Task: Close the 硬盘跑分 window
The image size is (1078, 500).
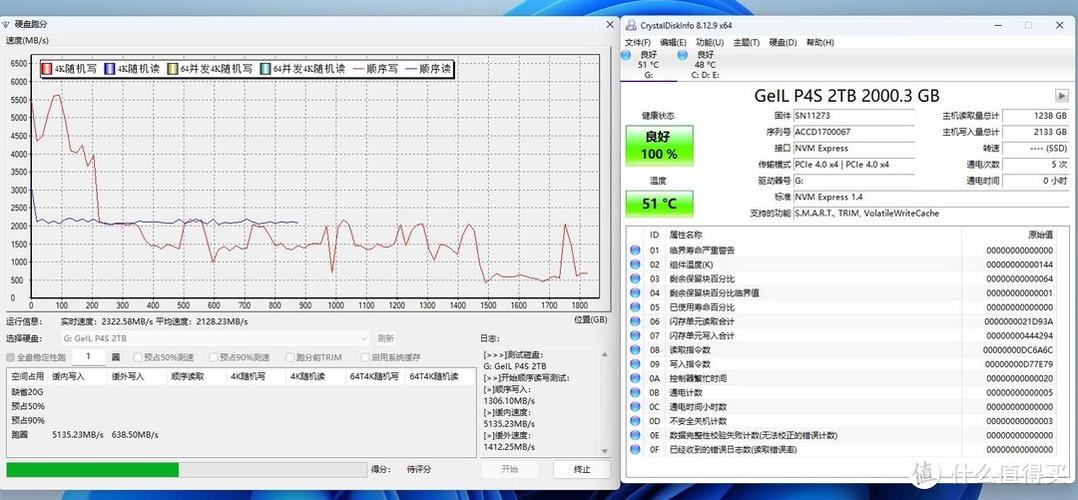Action: pos(610,25)
